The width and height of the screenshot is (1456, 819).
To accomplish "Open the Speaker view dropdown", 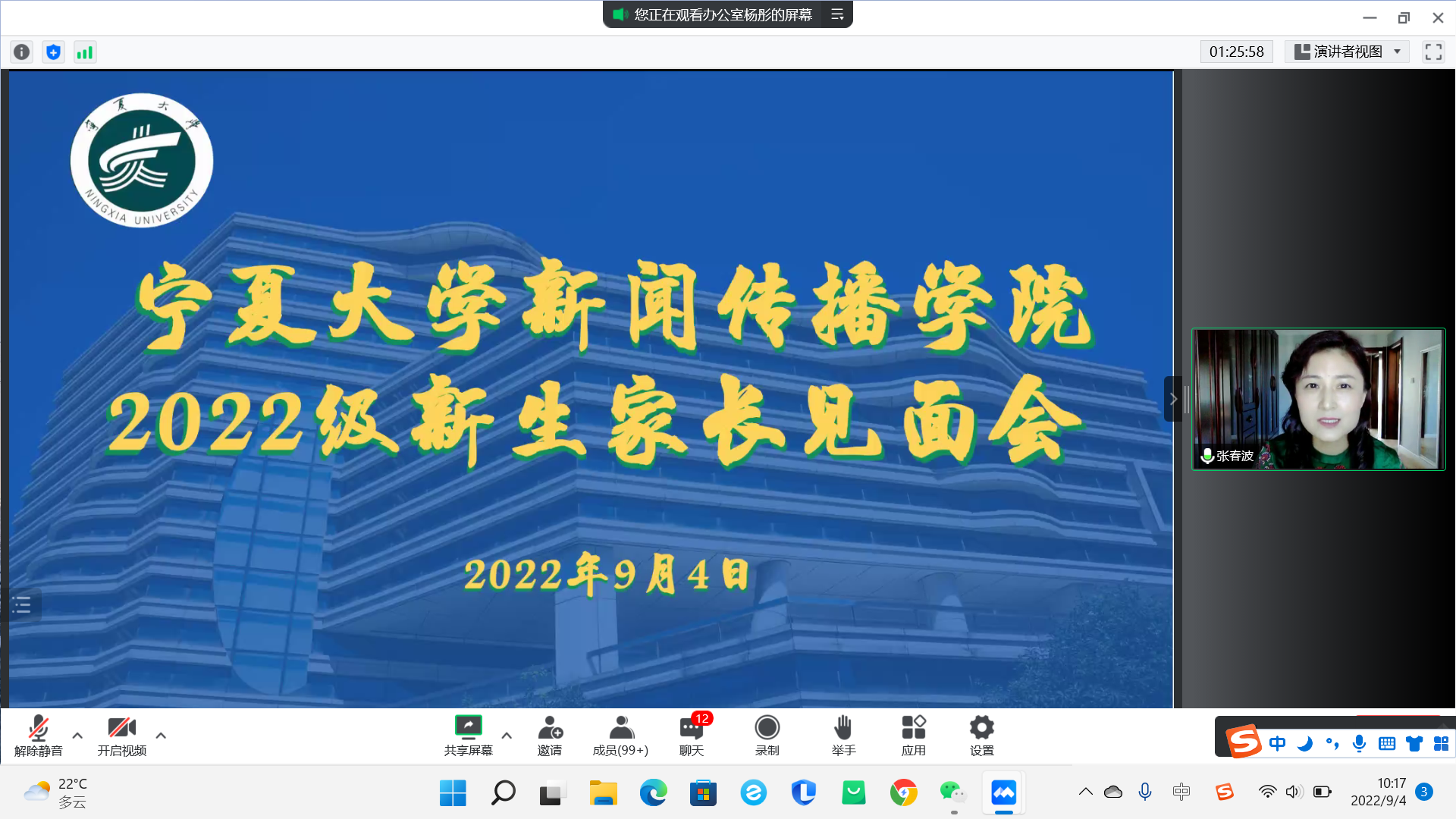I will (1347, 52).
